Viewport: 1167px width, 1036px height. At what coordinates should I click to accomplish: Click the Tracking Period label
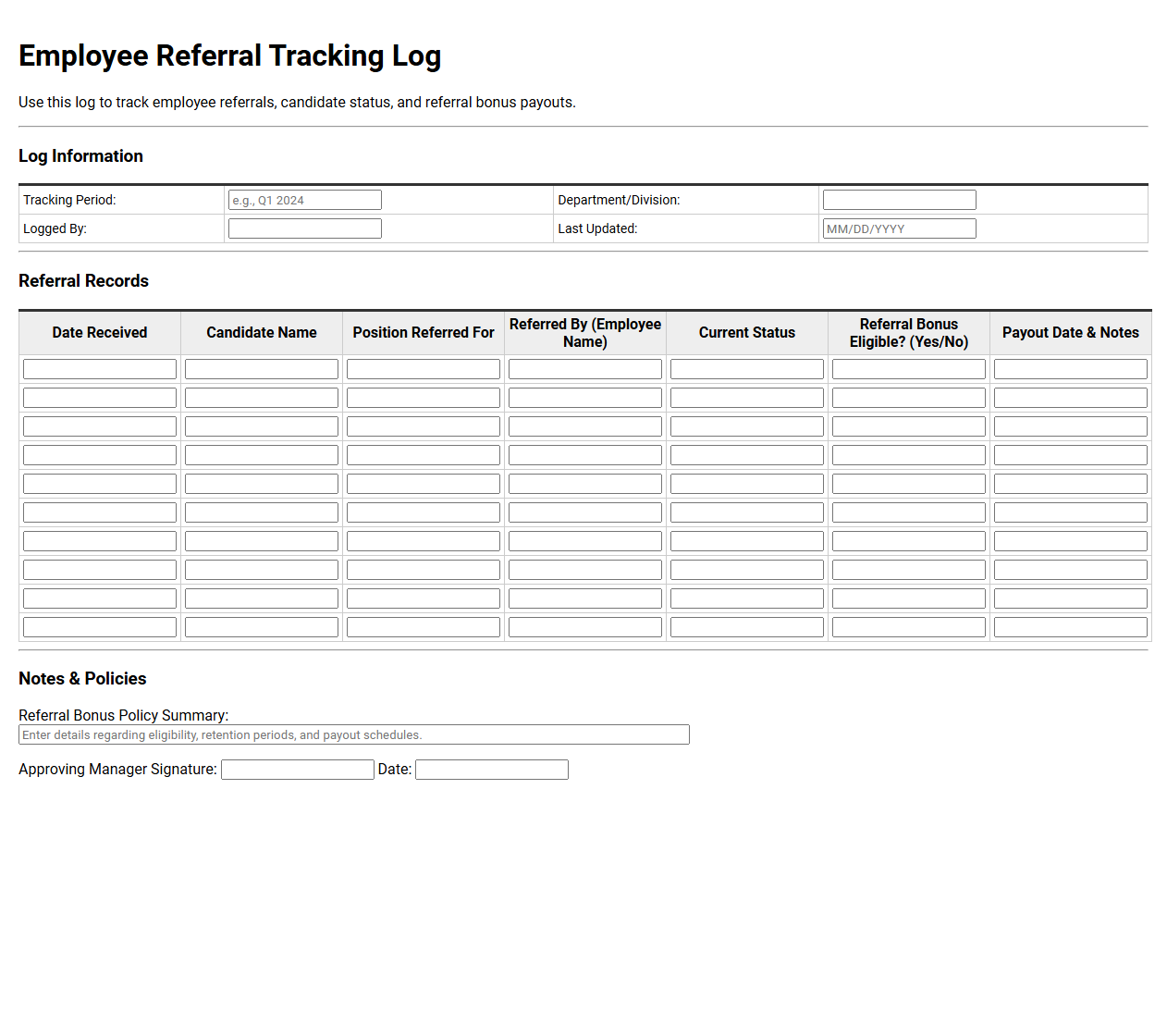click(x=69, y=200)
